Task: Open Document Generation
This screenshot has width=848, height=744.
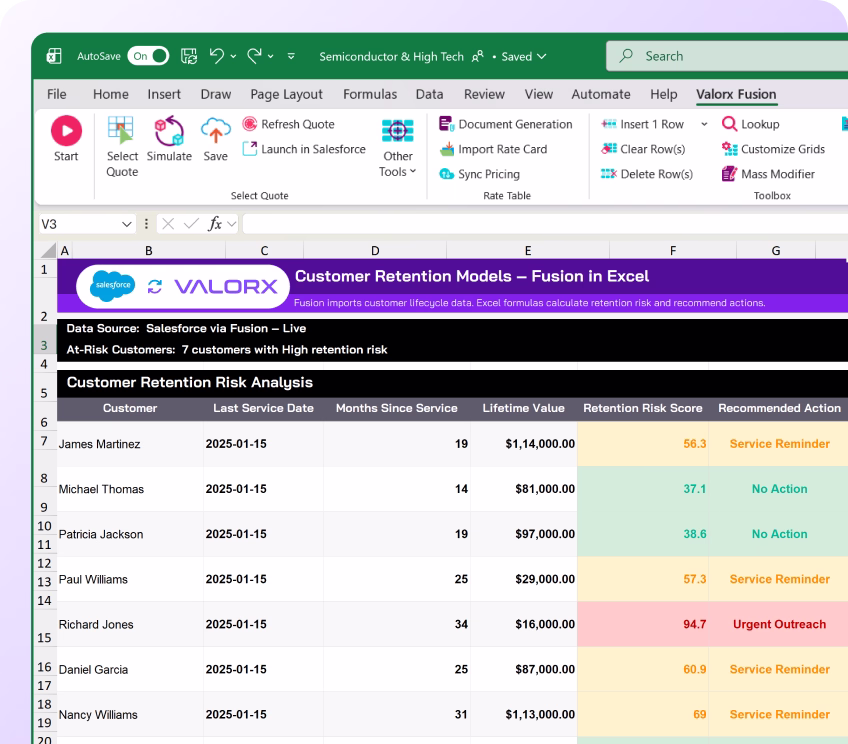Action: (x=506, y=124)
